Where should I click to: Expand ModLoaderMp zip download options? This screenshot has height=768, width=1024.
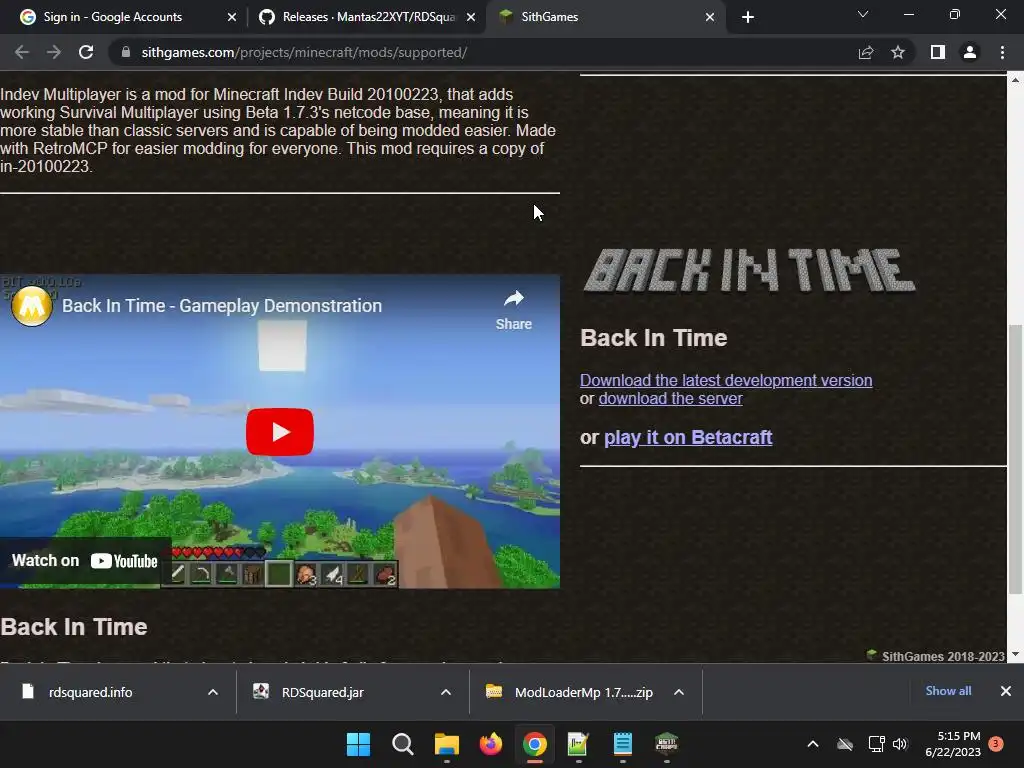click(x=679, y=692)
